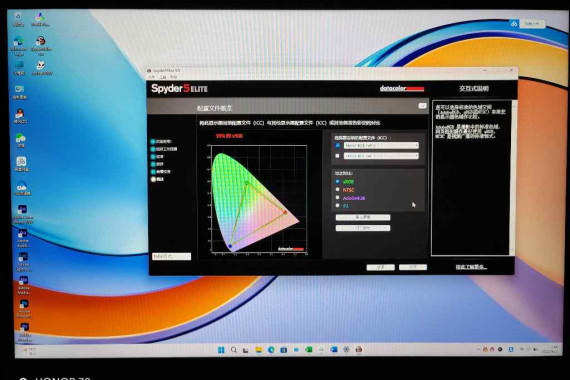Open the third menu in the Spyder5Elite menu bar

point(174,77)
